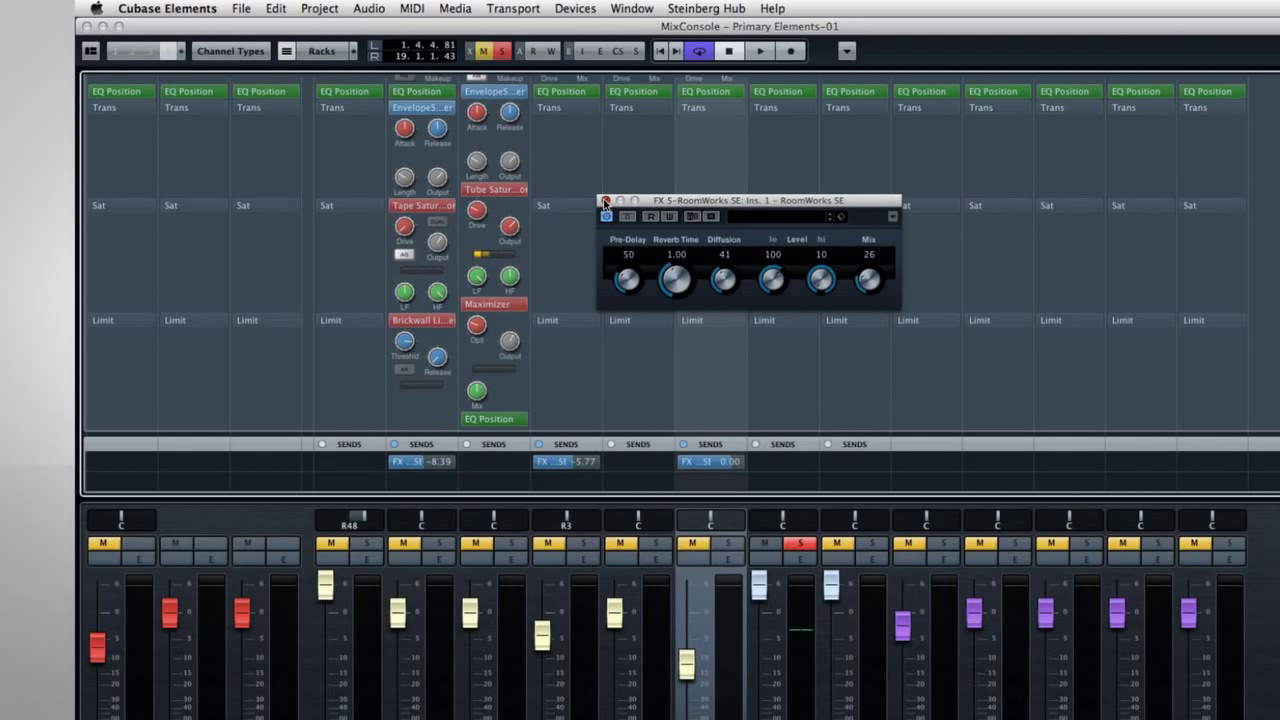Open Channel Types filter dropdown
Viewport: 1280px width, 720px height.
231,51
